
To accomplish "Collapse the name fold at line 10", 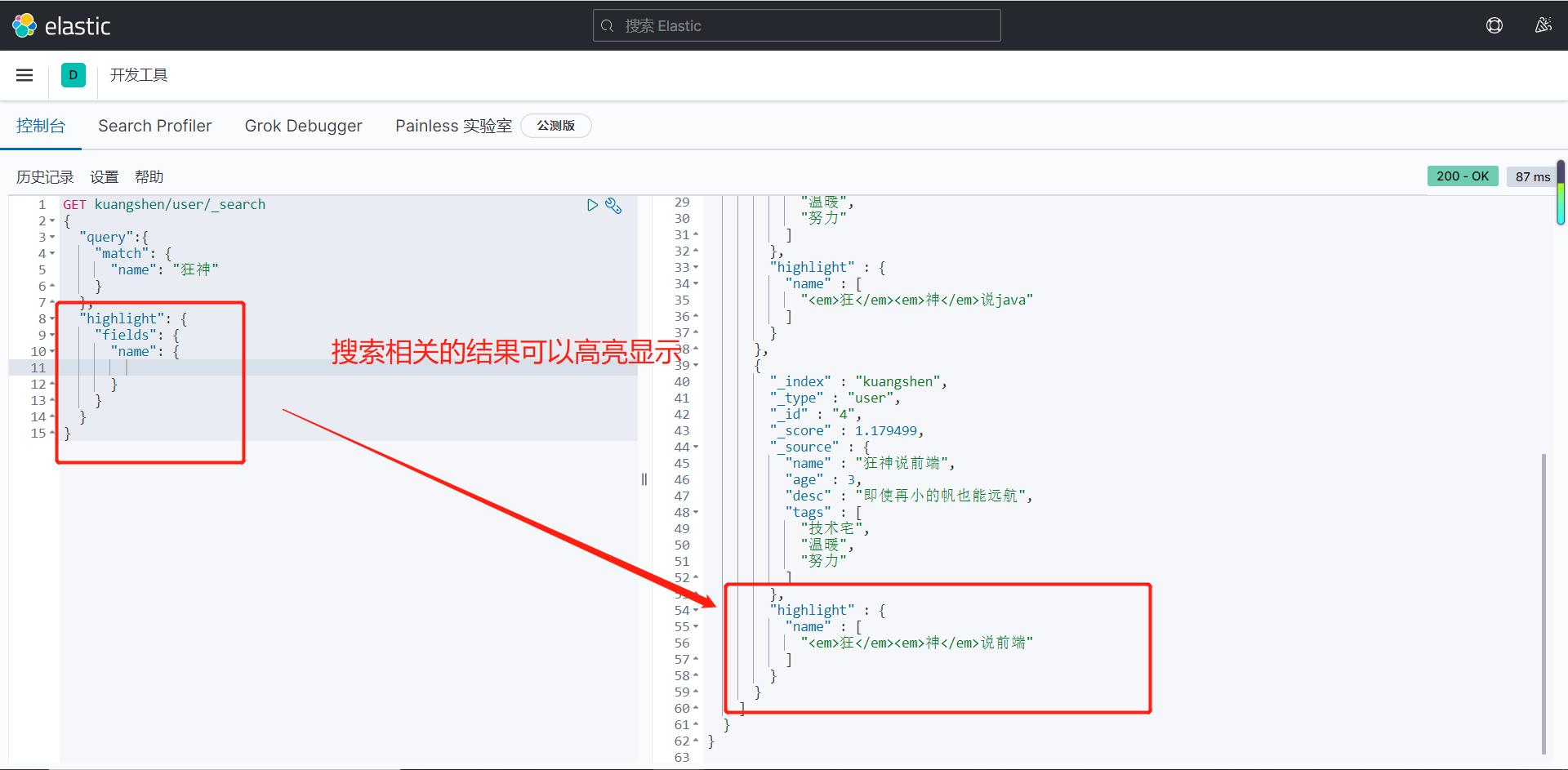I will pyautogui.click(x=52, y=352).
